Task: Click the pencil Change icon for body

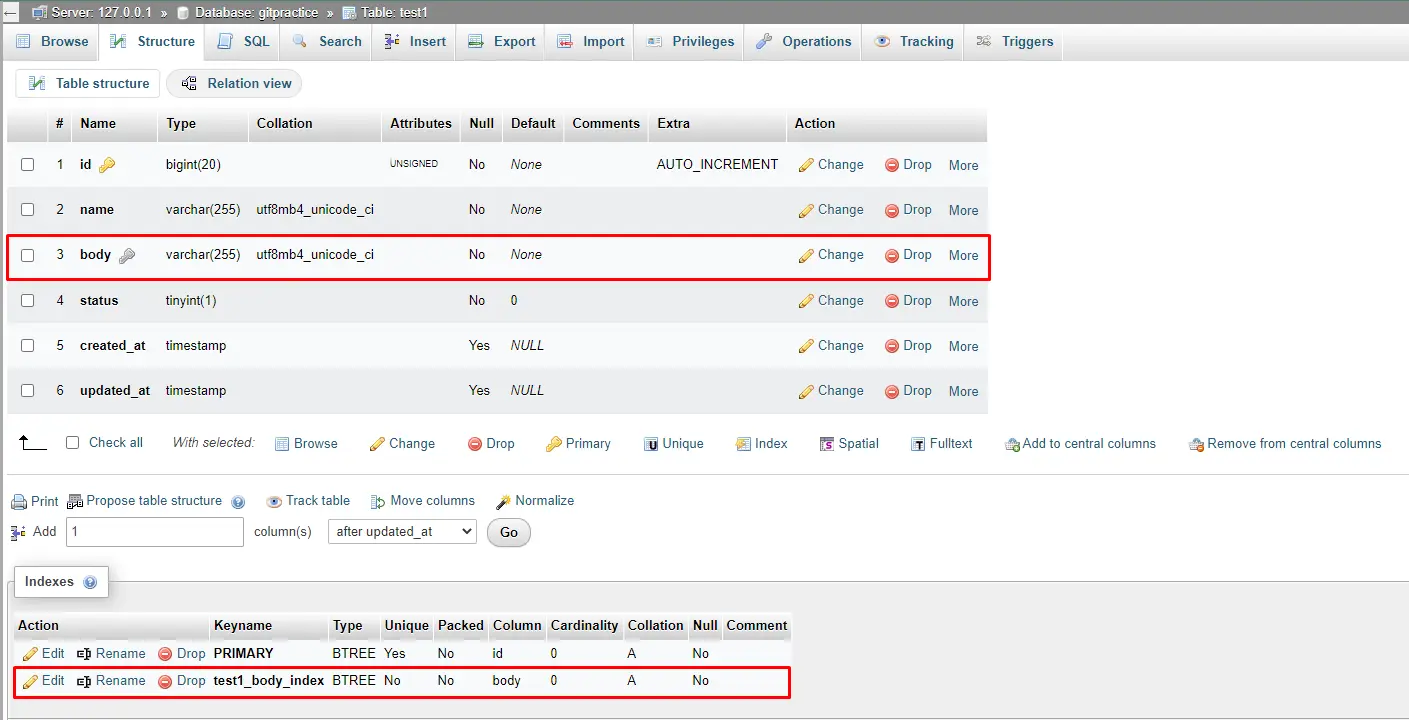Action: (x=806, y=255)
